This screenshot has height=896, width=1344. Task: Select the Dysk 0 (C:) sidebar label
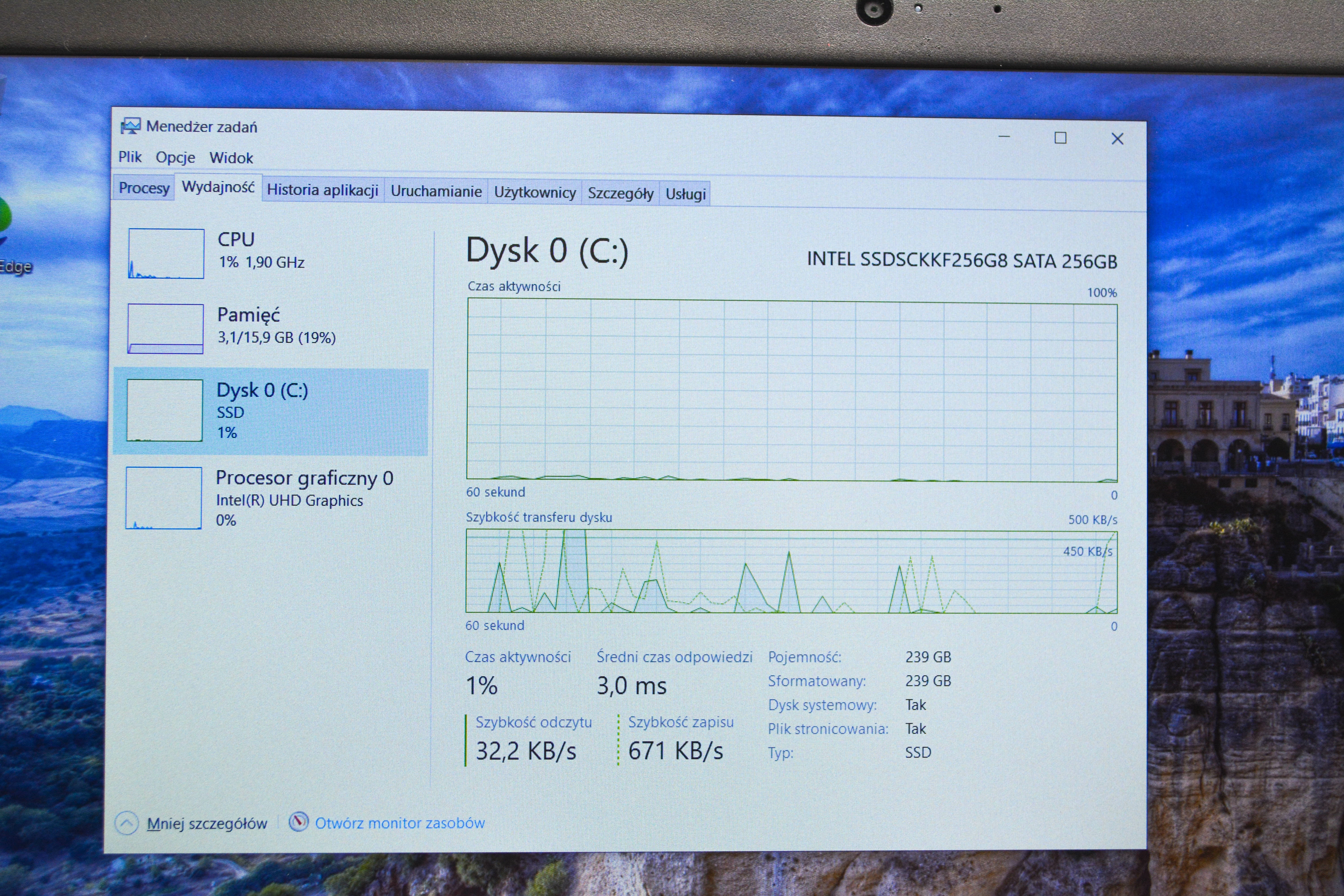262,390
